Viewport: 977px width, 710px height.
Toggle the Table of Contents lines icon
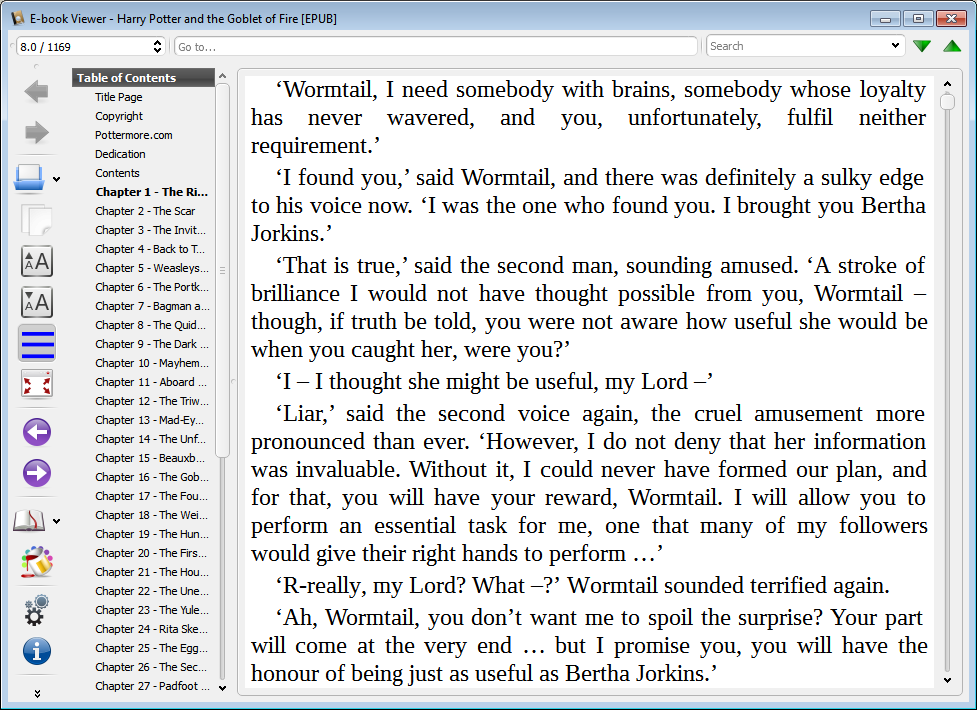[37, 343]
